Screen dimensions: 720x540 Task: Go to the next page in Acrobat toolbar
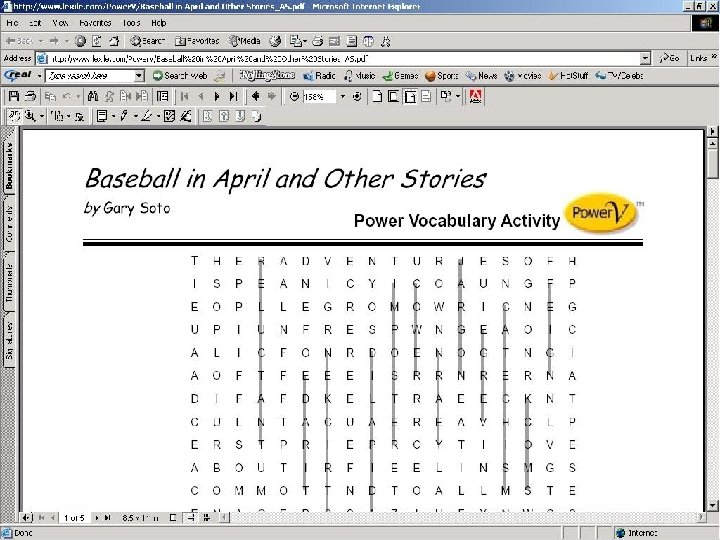click(217, 96)
